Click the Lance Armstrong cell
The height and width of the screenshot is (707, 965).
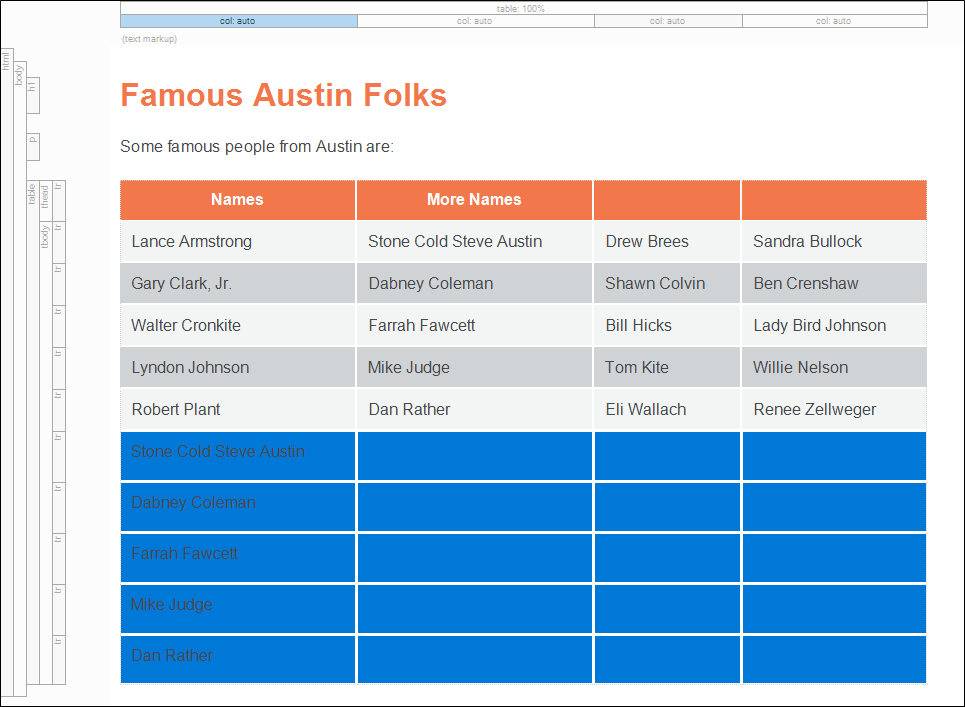pos(238,241)
